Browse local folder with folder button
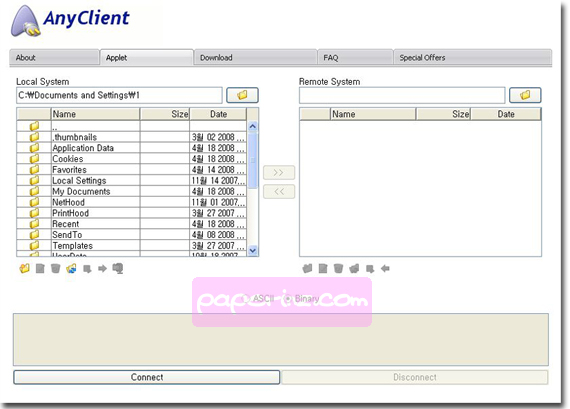 242,95
